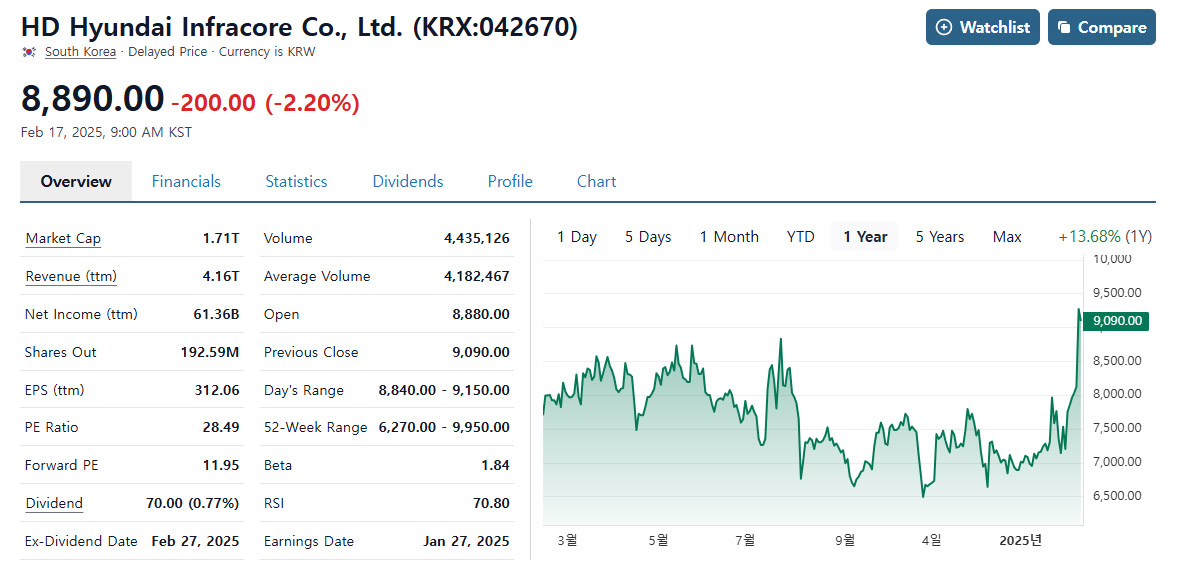
Task: Open the Statistics tab
Action: (296, 181)
